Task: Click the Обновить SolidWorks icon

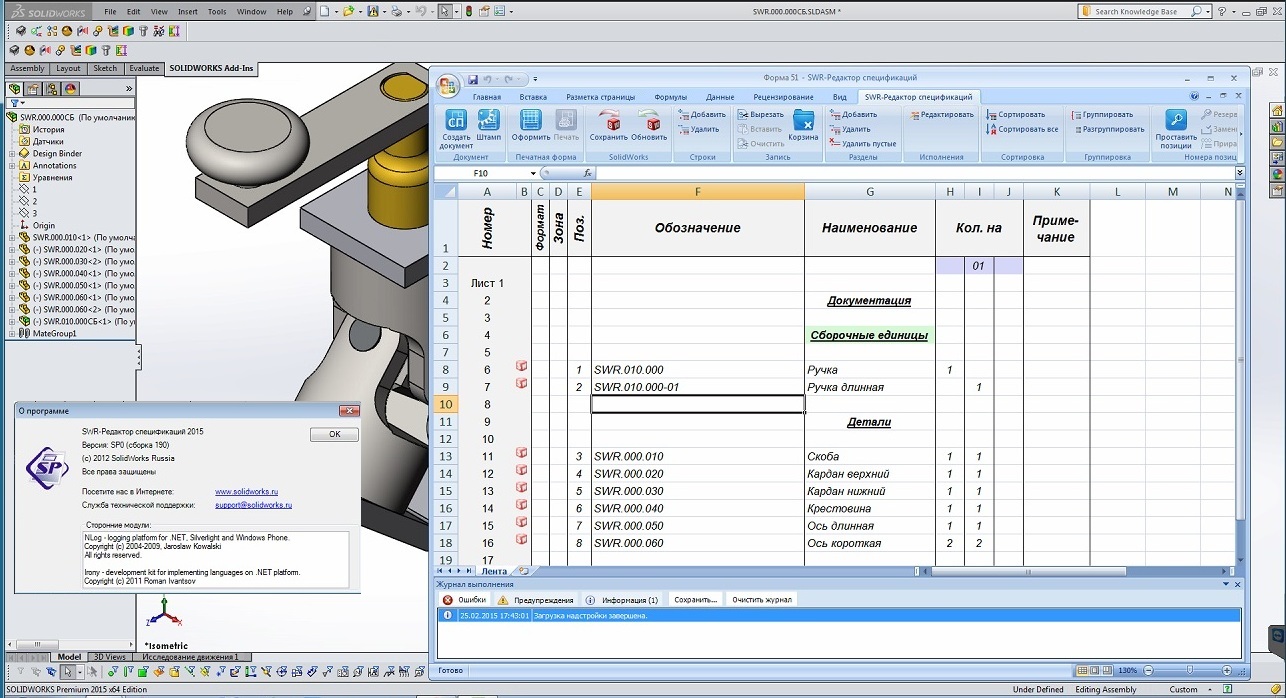Action: pos(650,125)
